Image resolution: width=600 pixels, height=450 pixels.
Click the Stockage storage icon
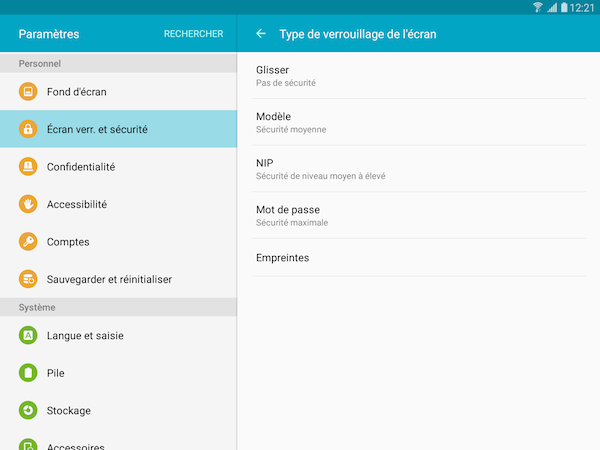28,410
